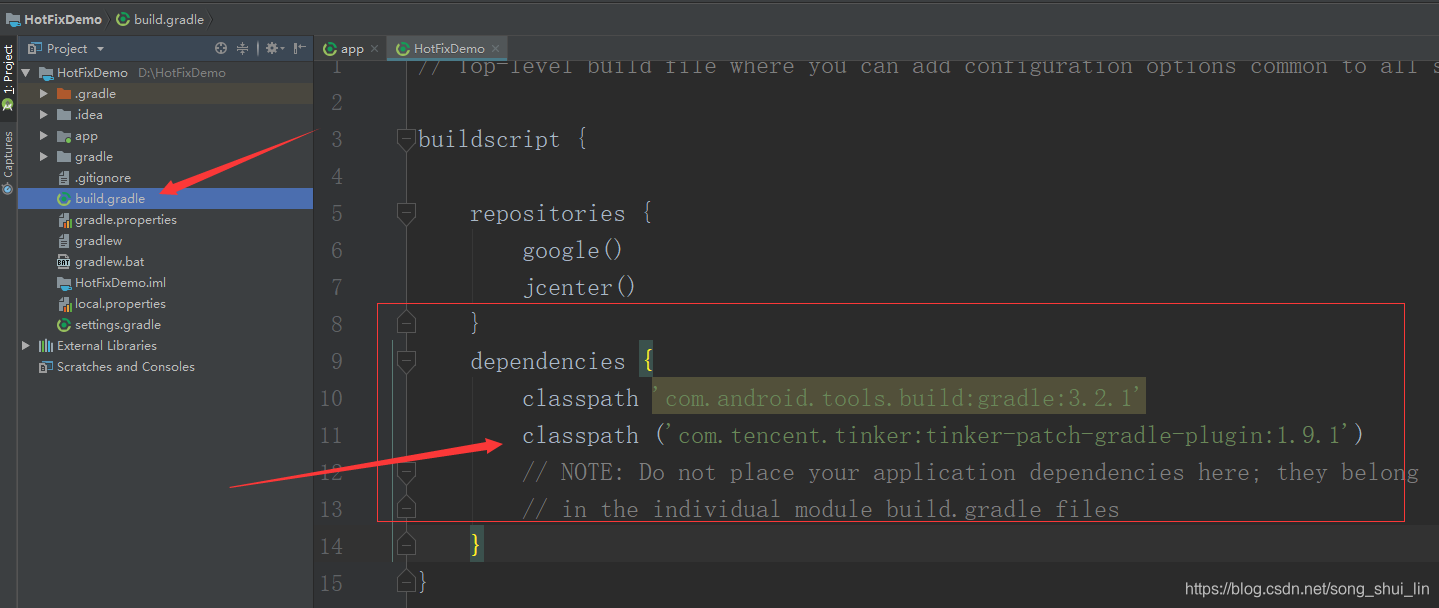The height and width of the screenshot is (608, 1439).
Task: Expand the .idea folder arrow
Action: point(44,115)
